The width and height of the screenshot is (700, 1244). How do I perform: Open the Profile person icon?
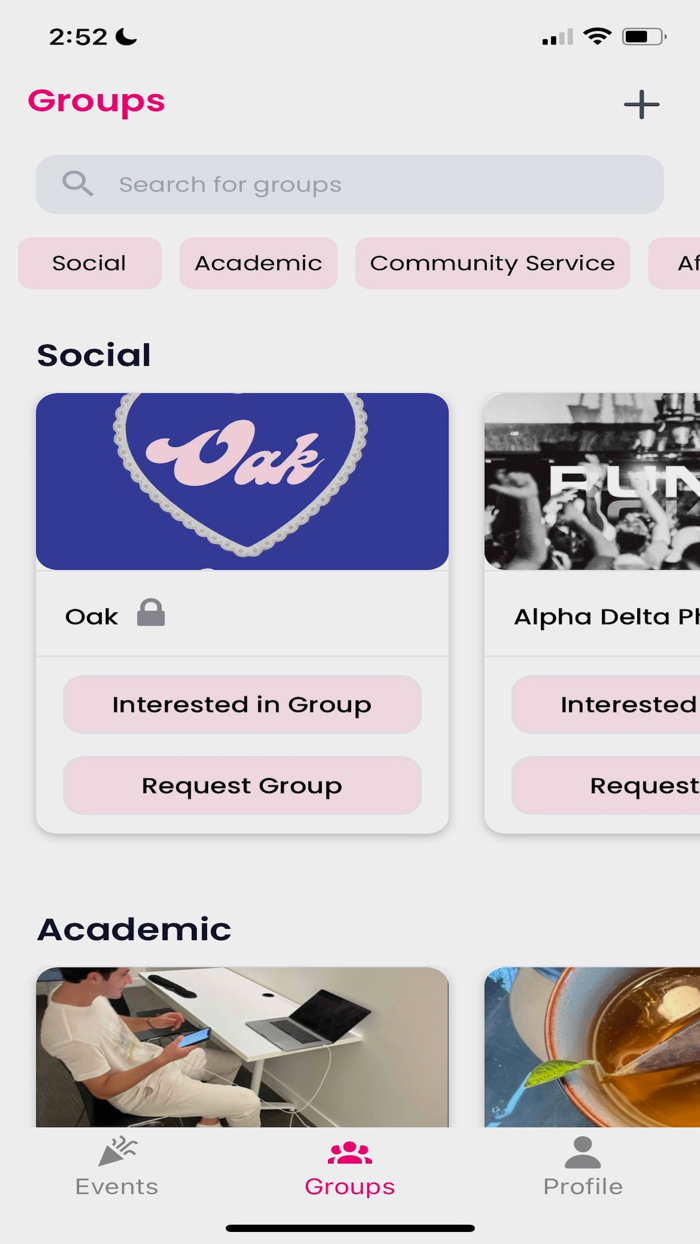[582, 1152]
